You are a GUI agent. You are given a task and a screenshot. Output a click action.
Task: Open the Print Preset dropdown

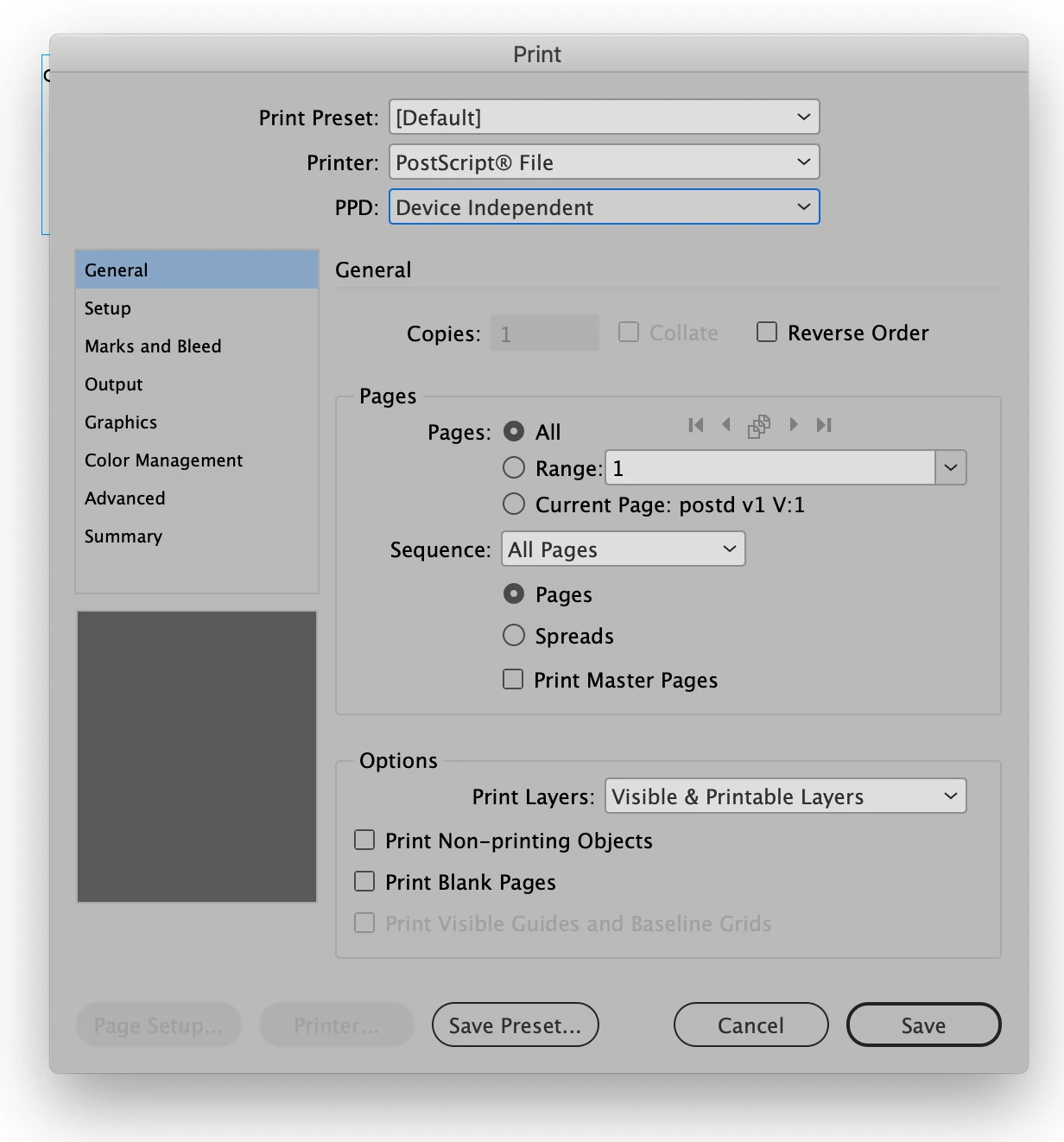tap(605, 117)
